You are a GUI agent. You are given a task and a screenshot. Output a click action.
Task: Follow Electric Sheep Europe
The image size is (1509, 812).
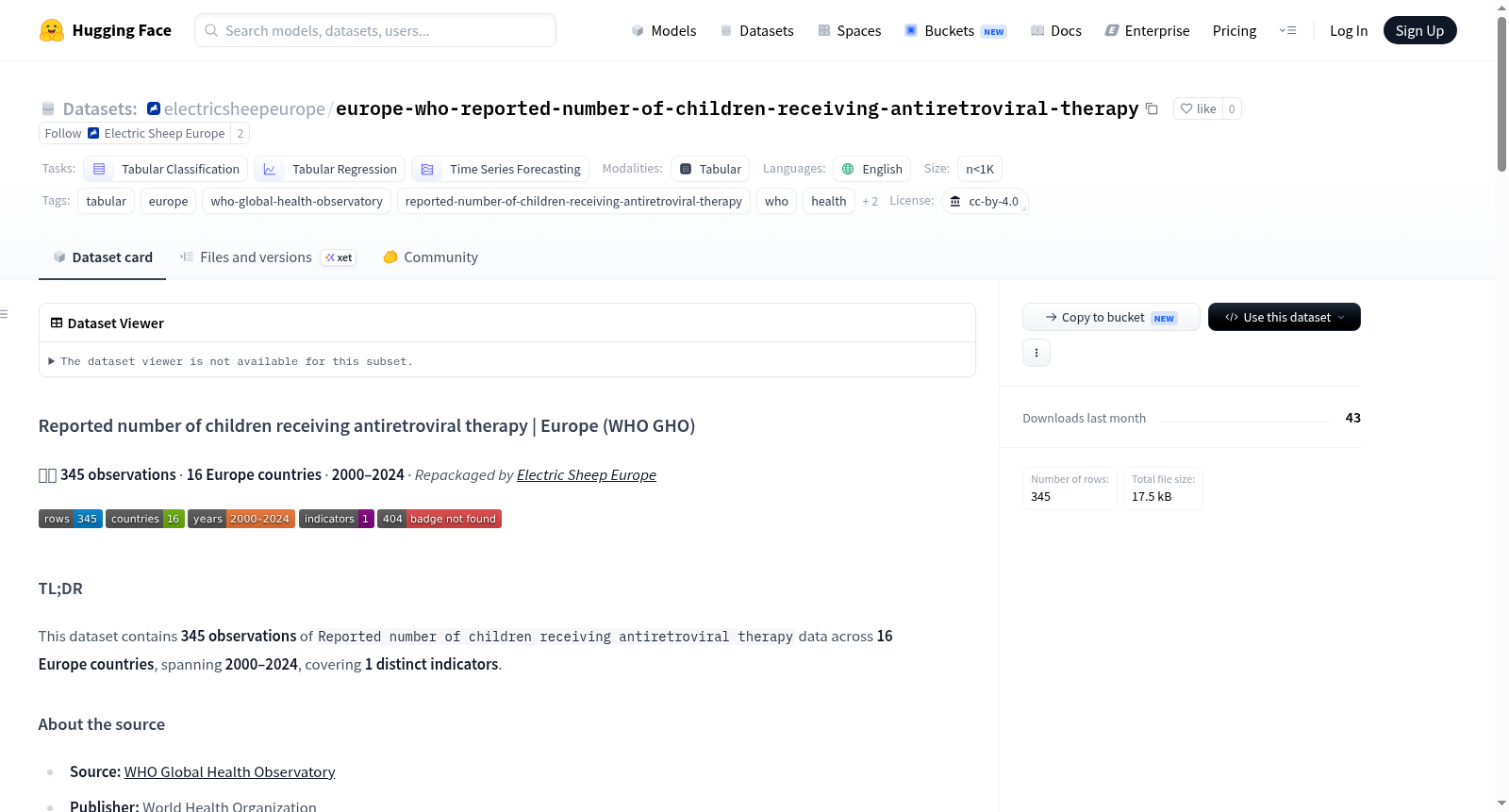[62, 133]
